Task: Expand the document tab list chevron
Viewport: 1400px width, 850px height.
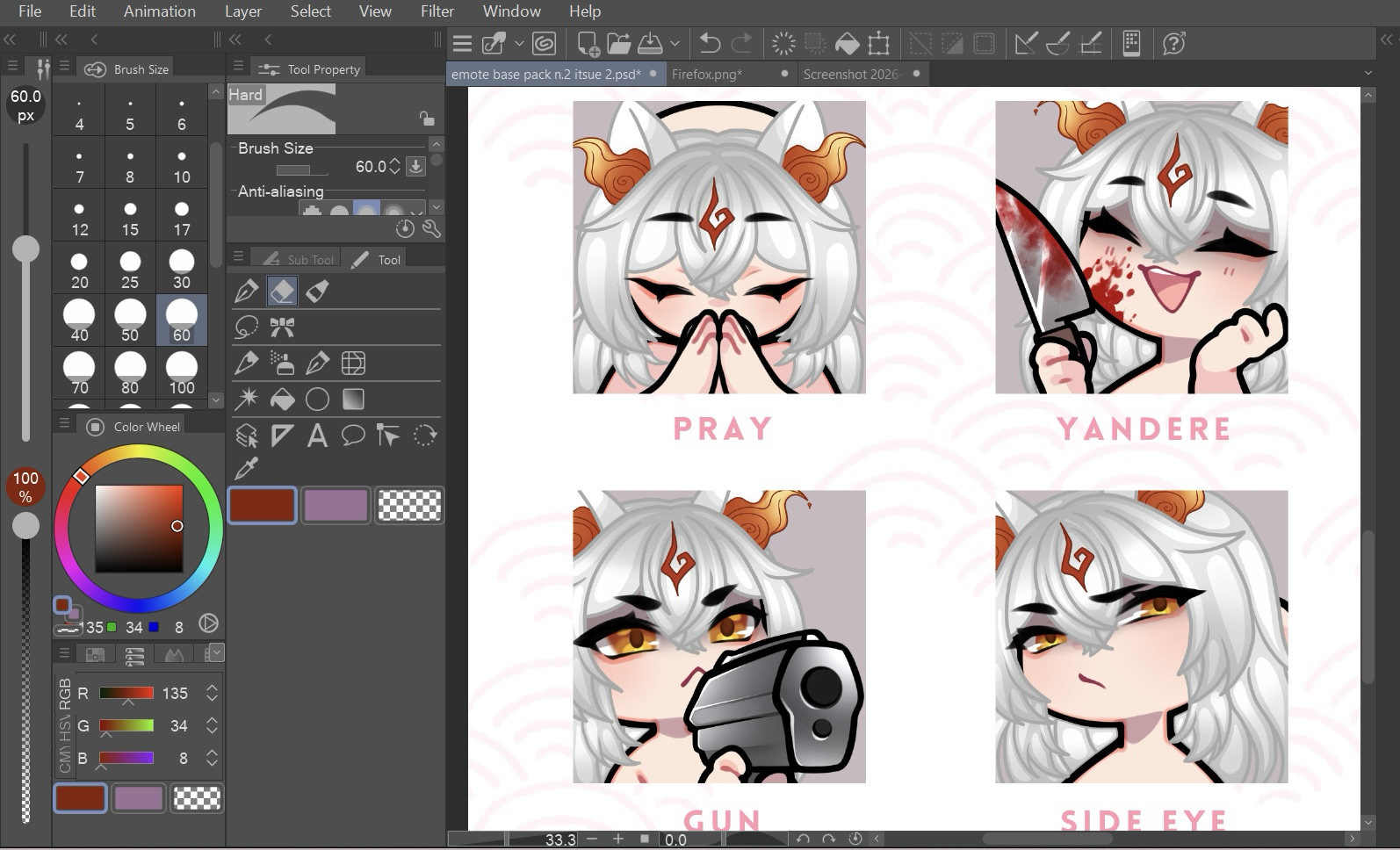Action: pyautogui.click(x=1368, y=74)
